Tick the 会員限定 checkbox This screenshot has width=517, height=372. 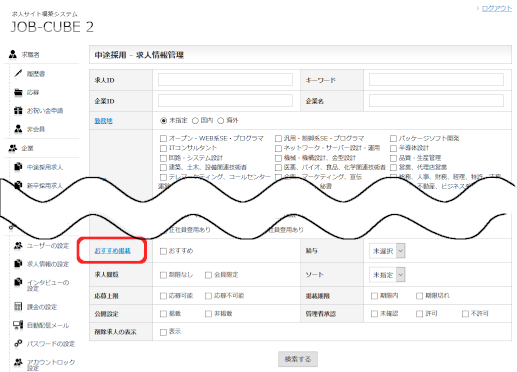click(209, 275)
